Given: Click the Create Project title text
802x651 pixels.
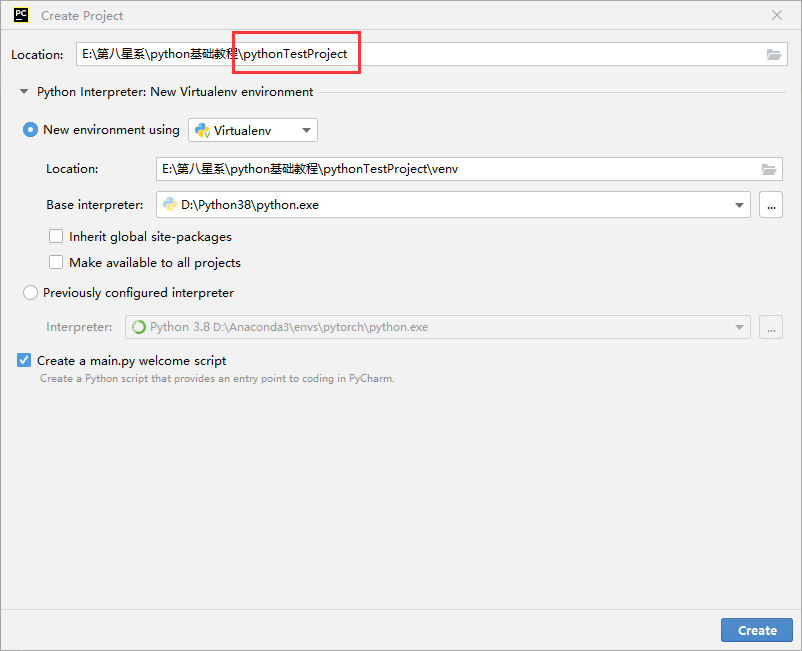Looking at the screenshot, I should click(x=82, y=16).
